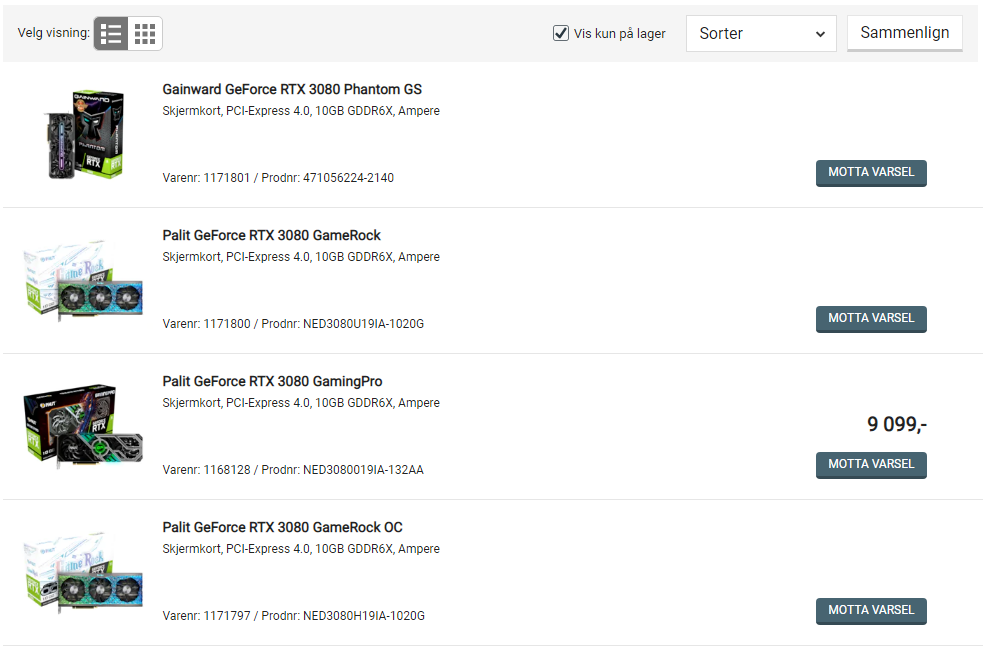Open the Sorter dropdown
990x651 pixels.
[x=761, y=33]
